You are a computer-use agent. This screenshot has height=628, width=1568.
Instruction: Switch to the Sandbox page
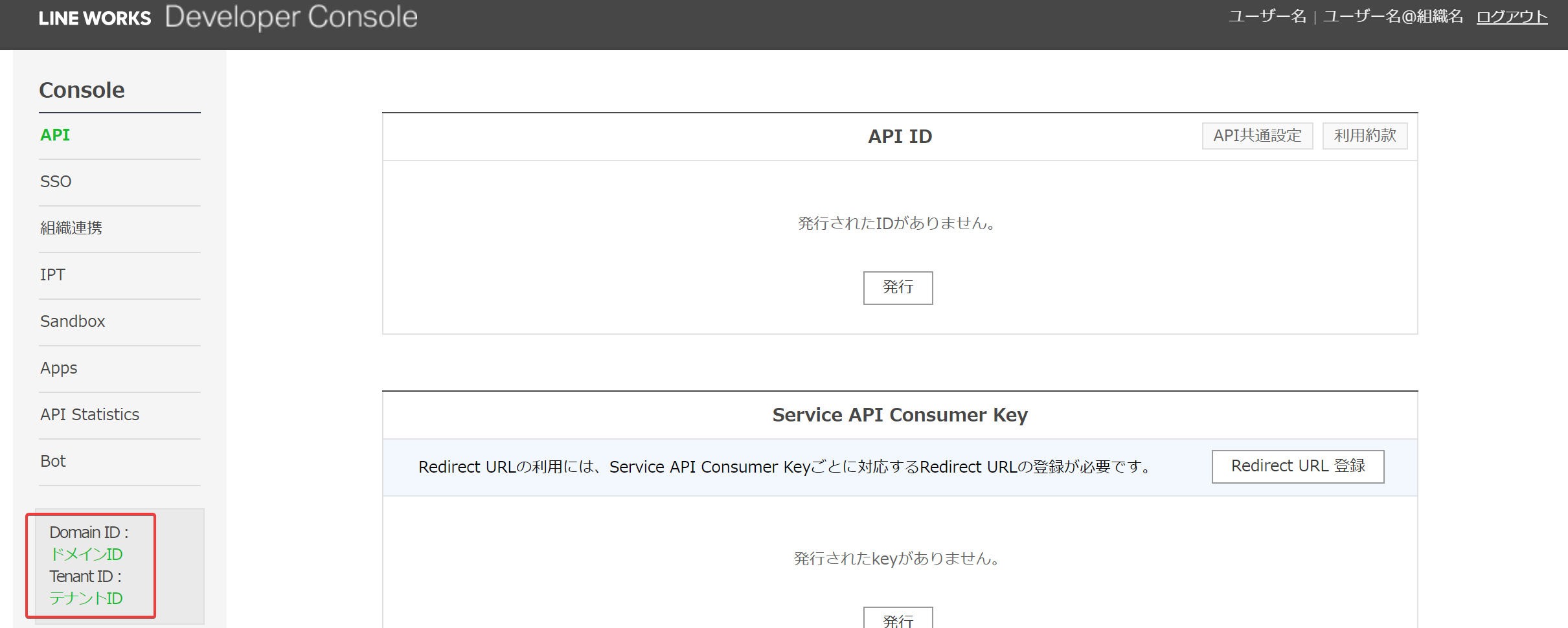tap(73, 322)
